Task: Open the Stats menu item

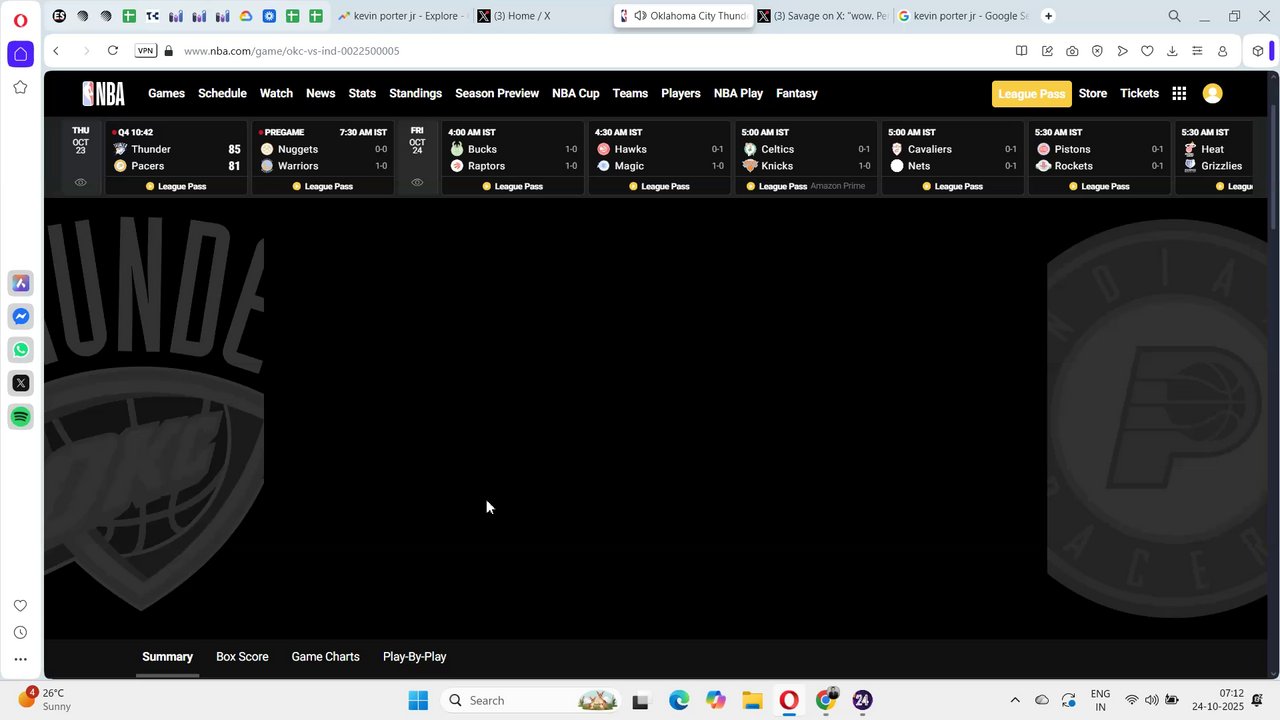Action: (362, 93)
